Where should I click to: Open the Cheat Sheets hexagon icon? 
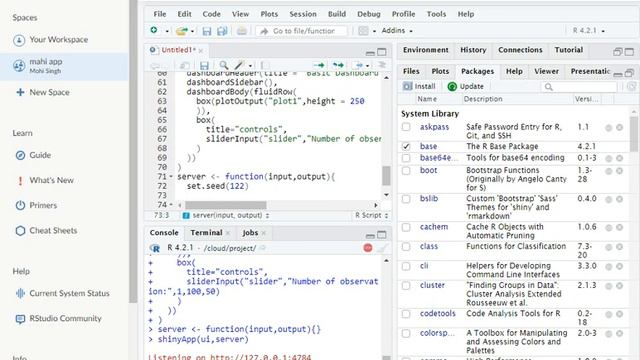coord(20,231)
